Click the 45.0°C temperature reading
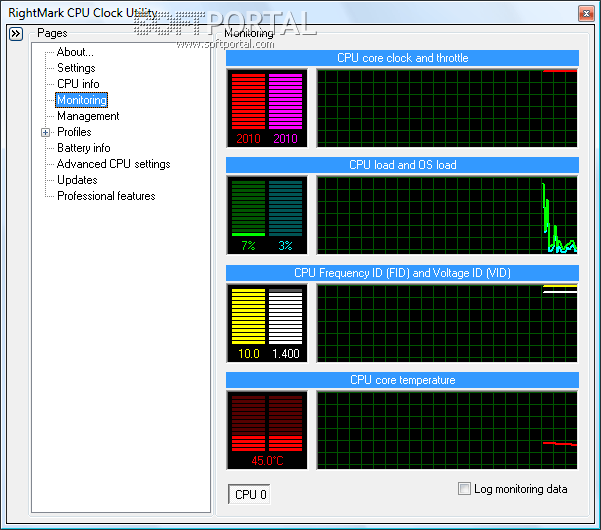Screen dimensions: 601x530 click(x=267, y=461)
